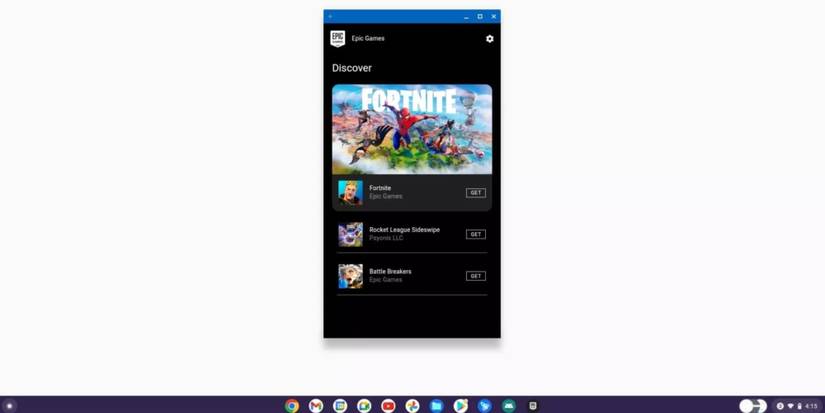Click the Rocket League Sideswipe icon
The width and height of the screenshot is (825, 413).
pyautogui.click(x=350, y=234)
